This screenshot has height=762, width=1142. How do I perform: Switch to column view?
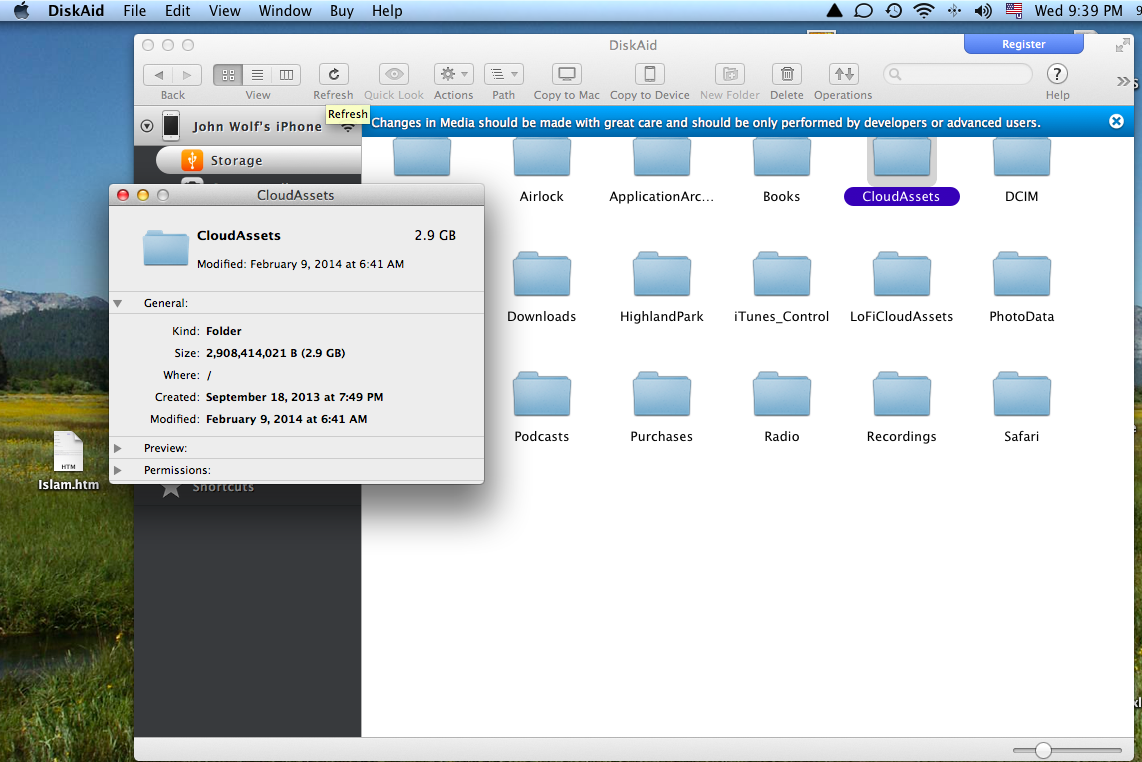click(286, 74)
